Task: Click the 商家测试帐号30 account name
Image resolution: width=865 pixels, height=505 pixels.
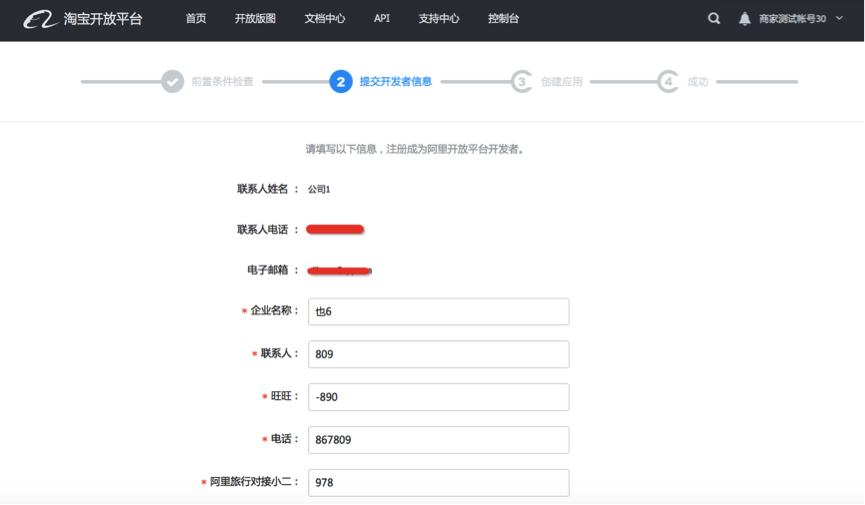Action: pos(792,19)
